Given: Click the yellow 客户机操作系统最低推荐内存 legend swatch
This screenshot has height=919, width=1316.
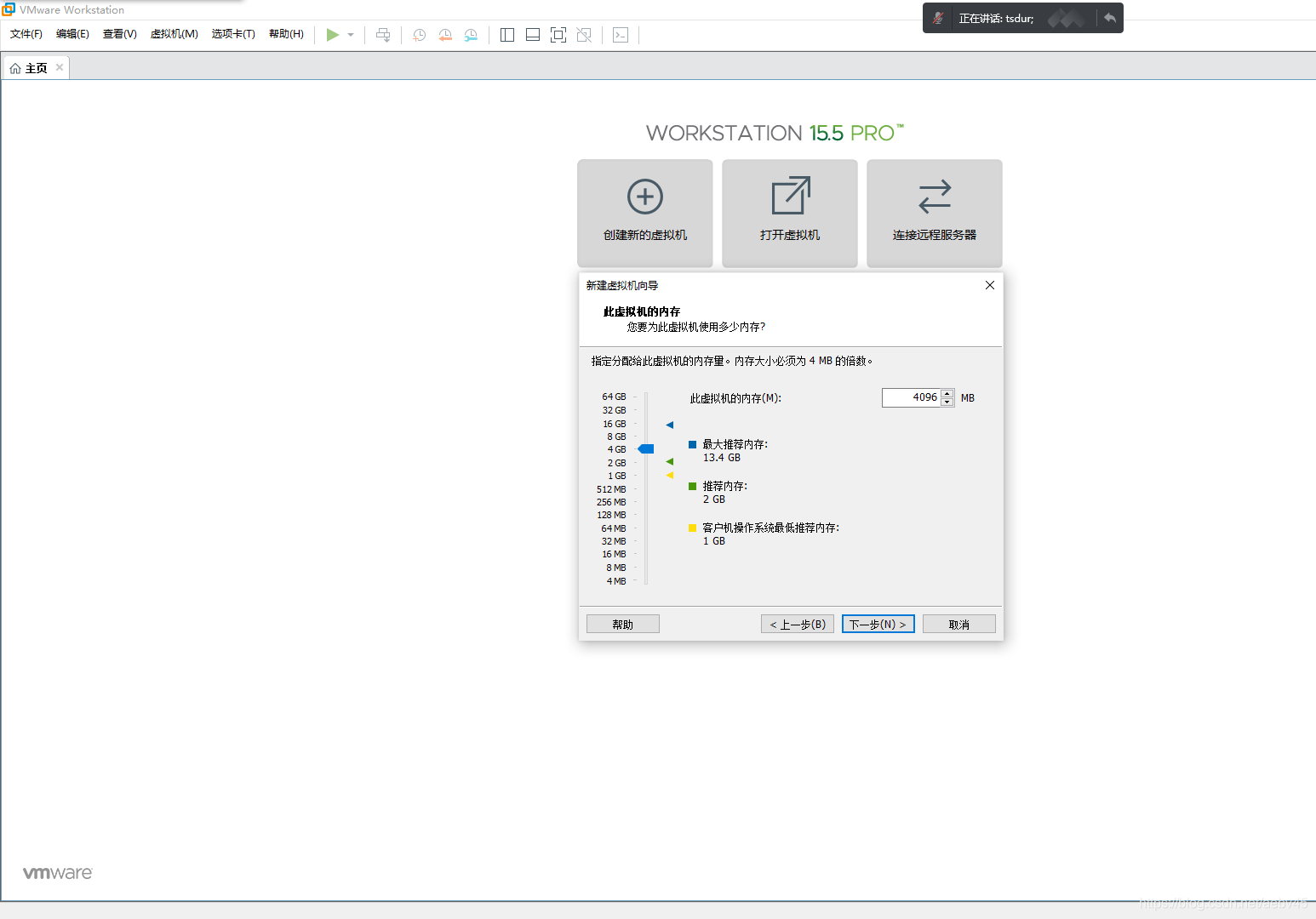Looking at the screenshot, I should (x=692, y=528).
